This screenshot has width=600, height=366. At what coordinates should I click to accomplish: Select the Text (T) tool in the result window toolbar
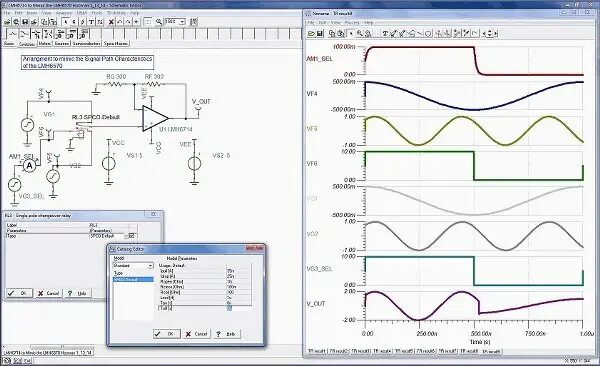(x=385, y=34)
